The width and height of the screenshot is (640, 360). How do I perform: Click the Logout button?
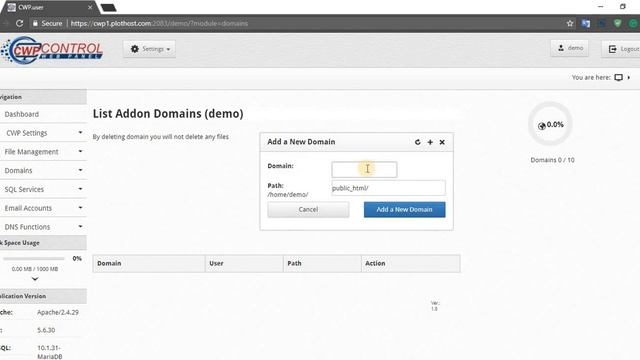point(621,49)
